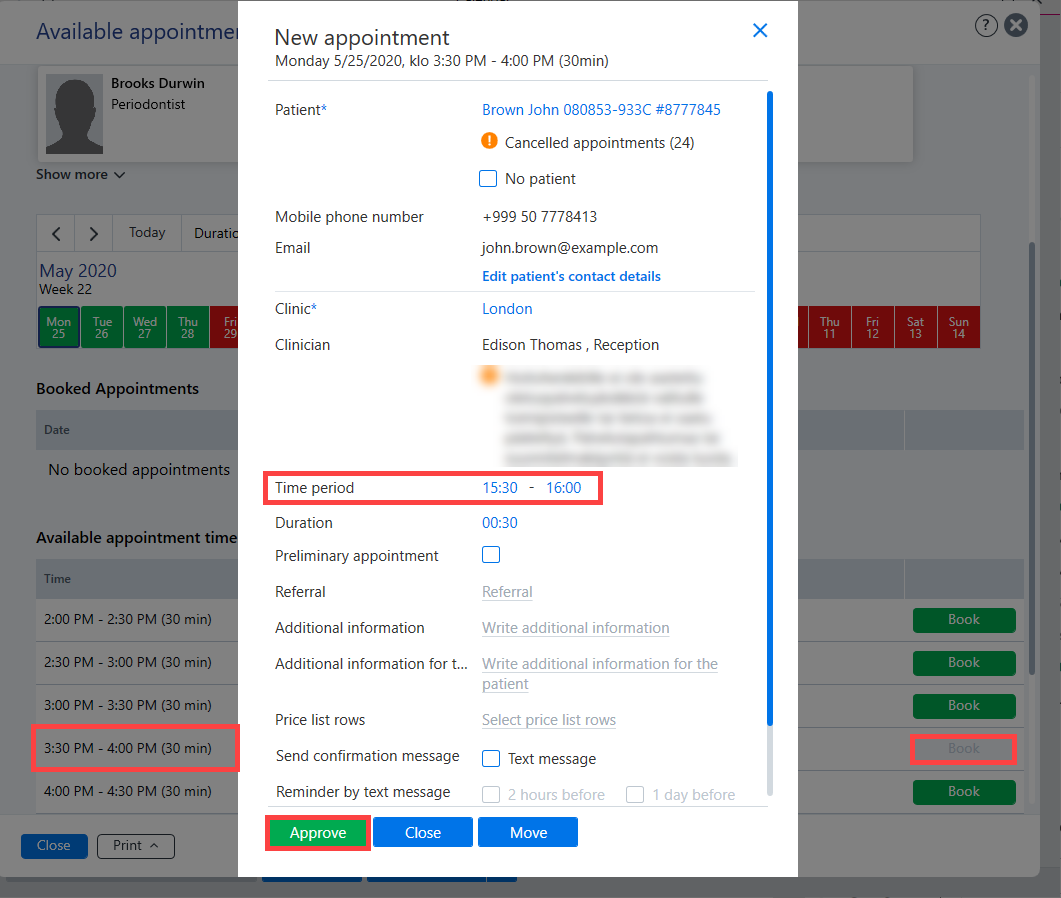Select Mon 25 in calendar strip
The width and height of the screenshot is (1061, 898).
tap(59, 328)
